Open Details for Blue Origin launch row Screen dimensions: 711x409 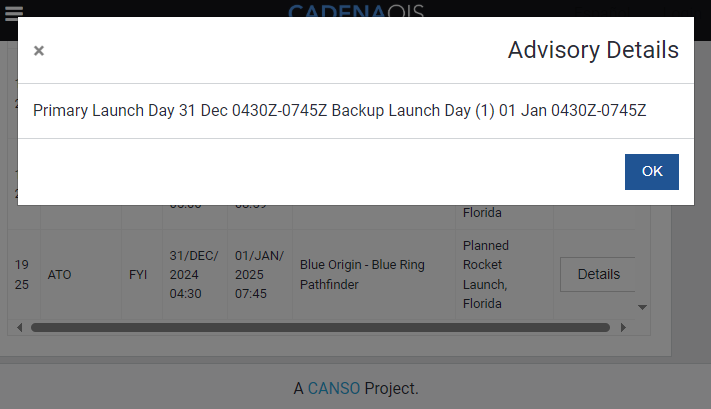(x=598, y=274)
